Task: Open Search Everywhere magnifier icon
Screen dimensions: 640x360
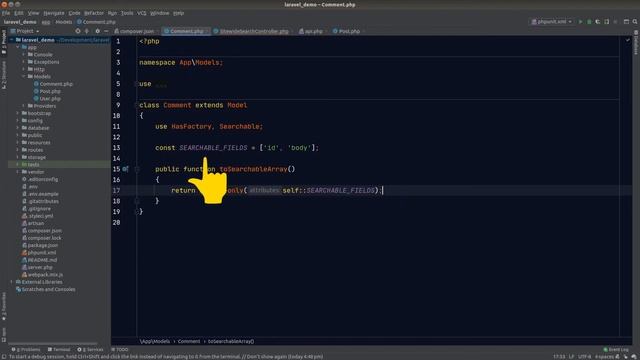Action: 635,22
